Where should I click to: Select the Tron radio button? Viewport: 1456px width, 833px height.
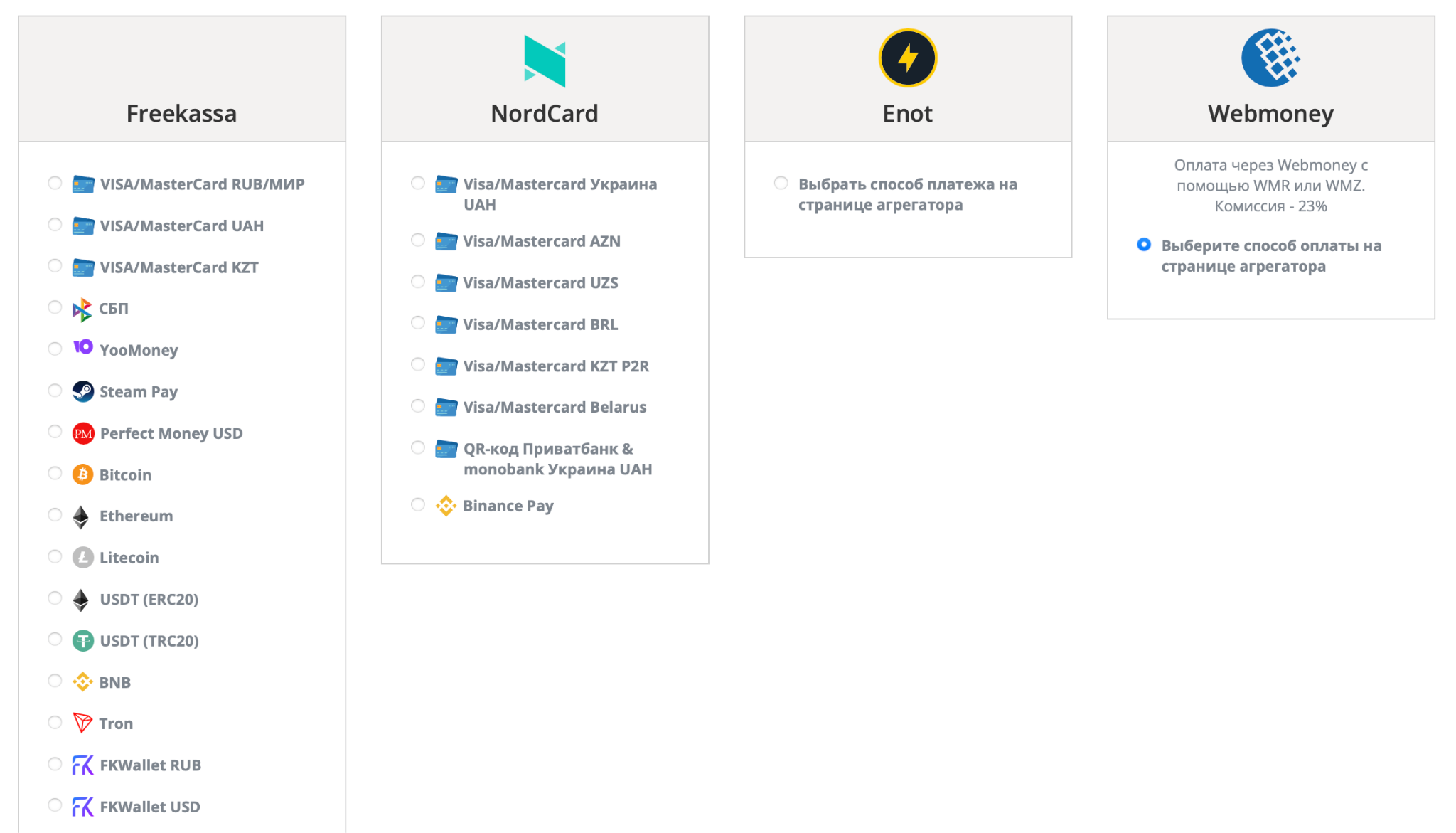(55, 722)
